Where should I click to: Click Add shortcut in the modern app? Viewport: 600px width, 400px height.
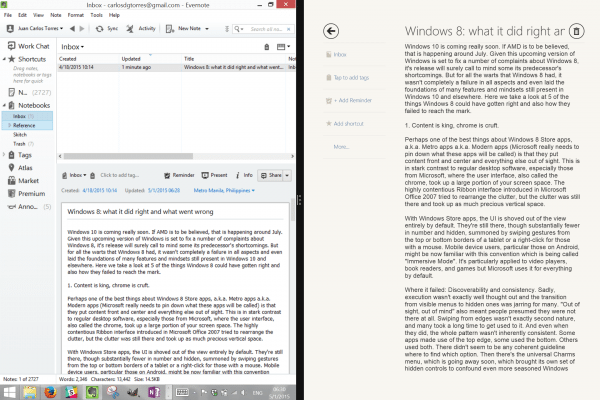click(345, 124)
